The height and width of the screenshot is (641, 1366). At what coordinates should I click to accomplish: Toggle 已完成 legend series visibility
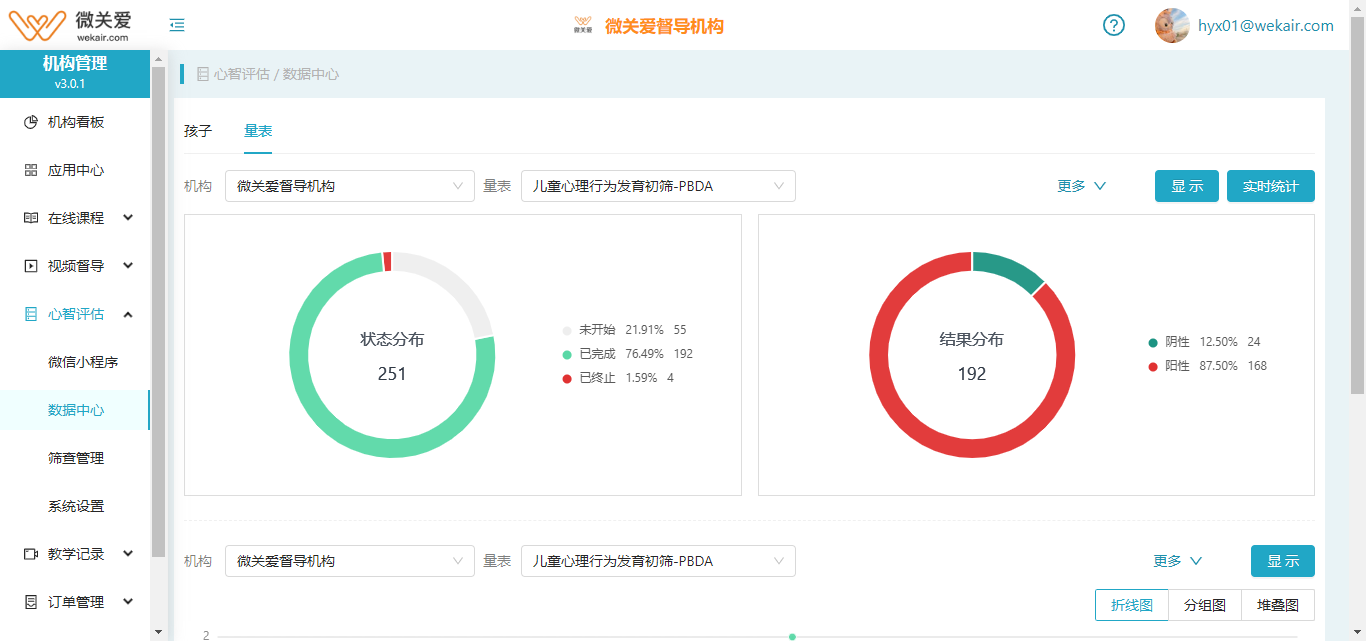click(x=597, y=354)
